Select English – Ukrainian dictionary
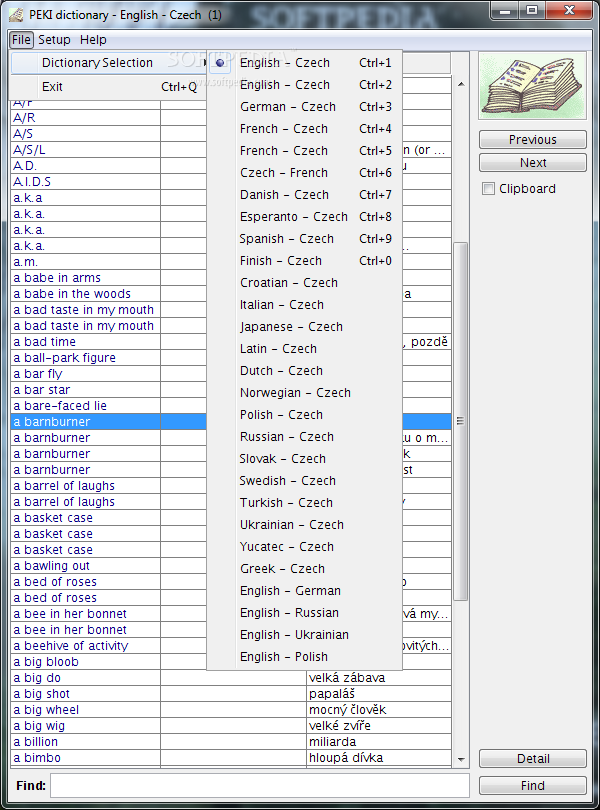 304,634
